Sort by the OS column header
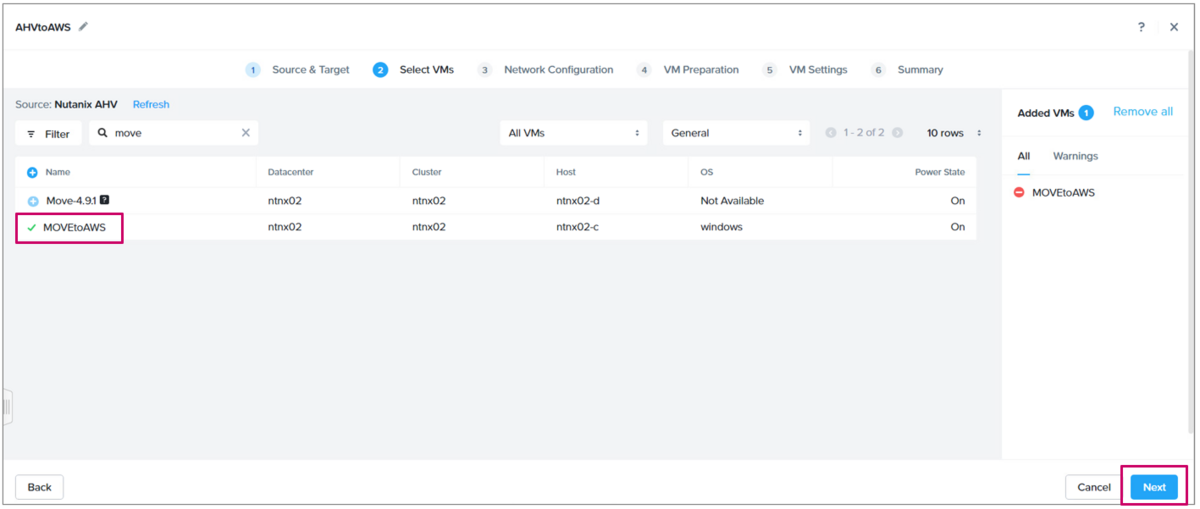This screenshot has width=1200, height=509. 707,172
